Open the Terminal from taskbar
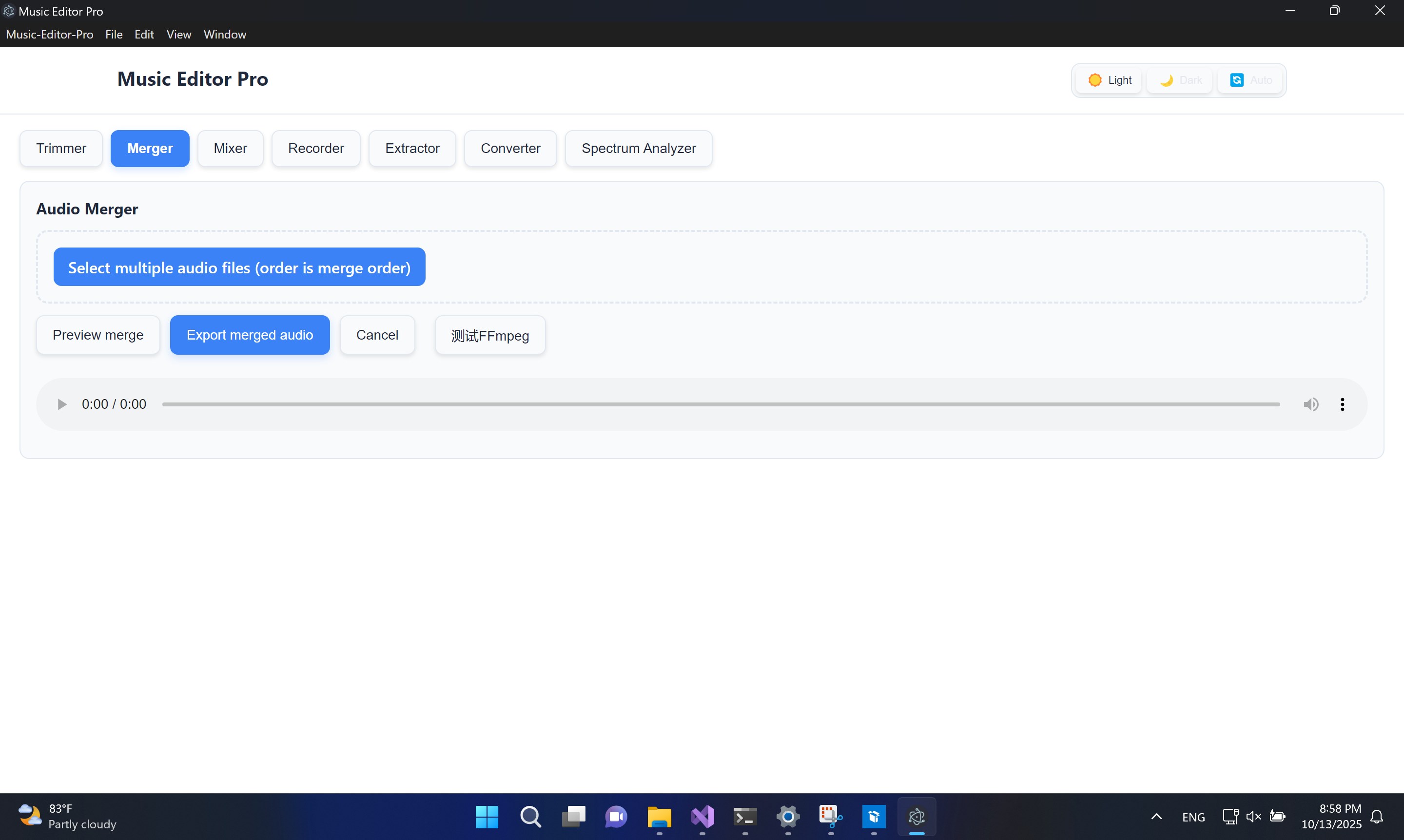This screenshot has height=840, width=1404. (x=745, y=817)
